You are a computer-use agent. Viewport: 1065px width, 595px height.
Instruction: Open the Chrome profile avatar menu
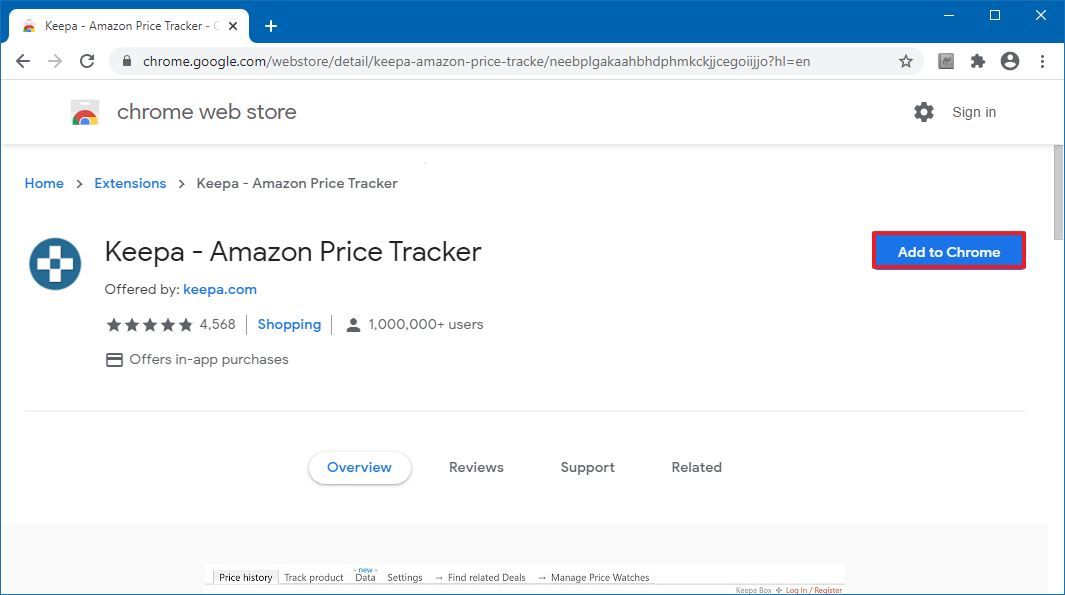tap(1010, 61)
